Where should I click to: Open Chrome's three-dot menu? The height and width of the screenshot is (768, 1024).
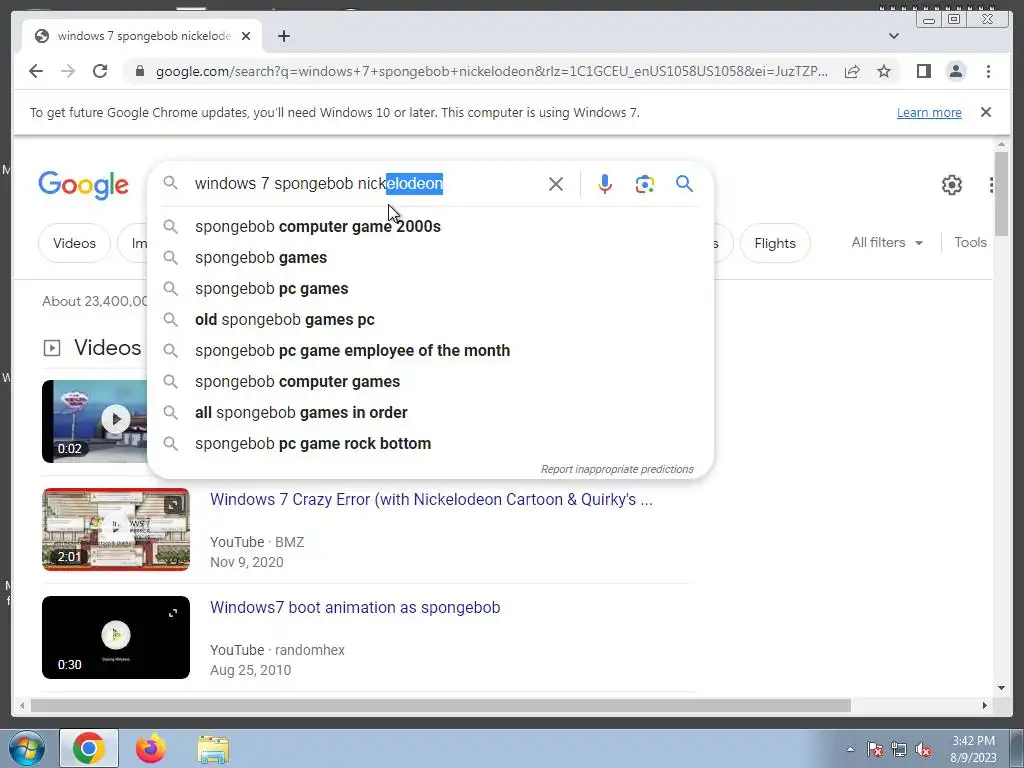click(x=988, y=71)
